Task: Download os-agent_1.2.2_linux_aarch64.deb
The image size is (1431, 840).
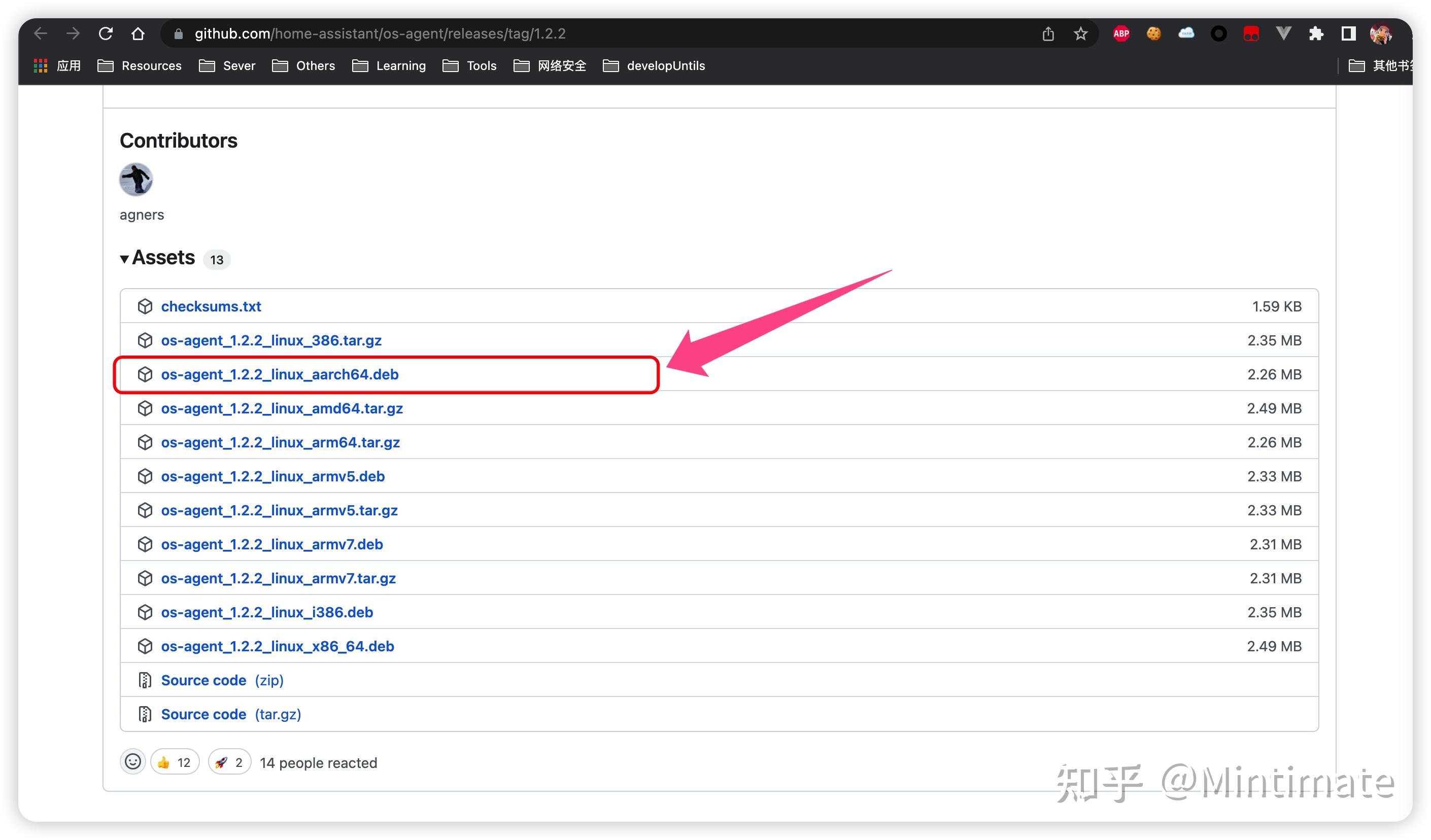Action: pos(280,374)
